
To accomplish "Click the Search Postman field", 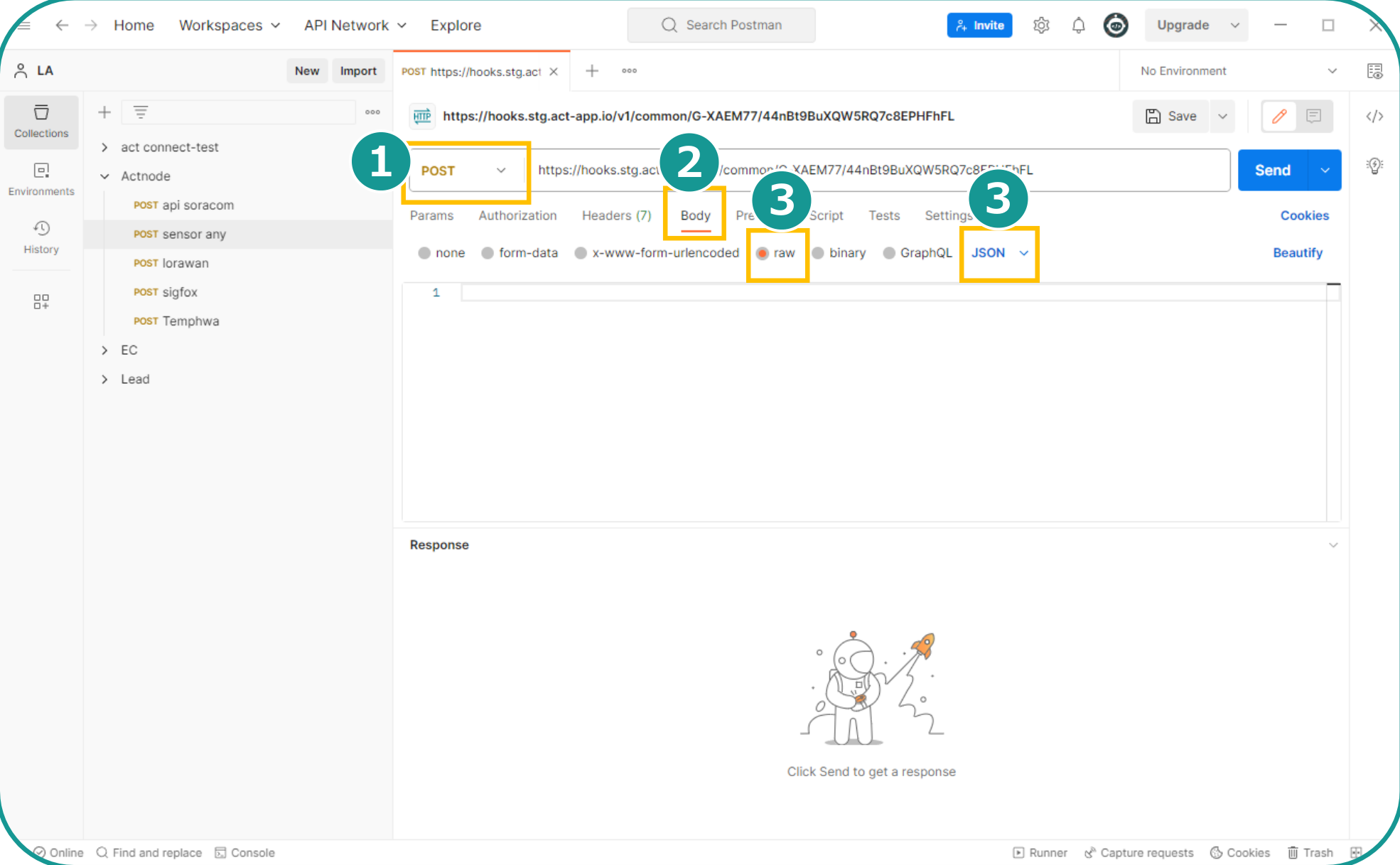I will pos(721,25).
